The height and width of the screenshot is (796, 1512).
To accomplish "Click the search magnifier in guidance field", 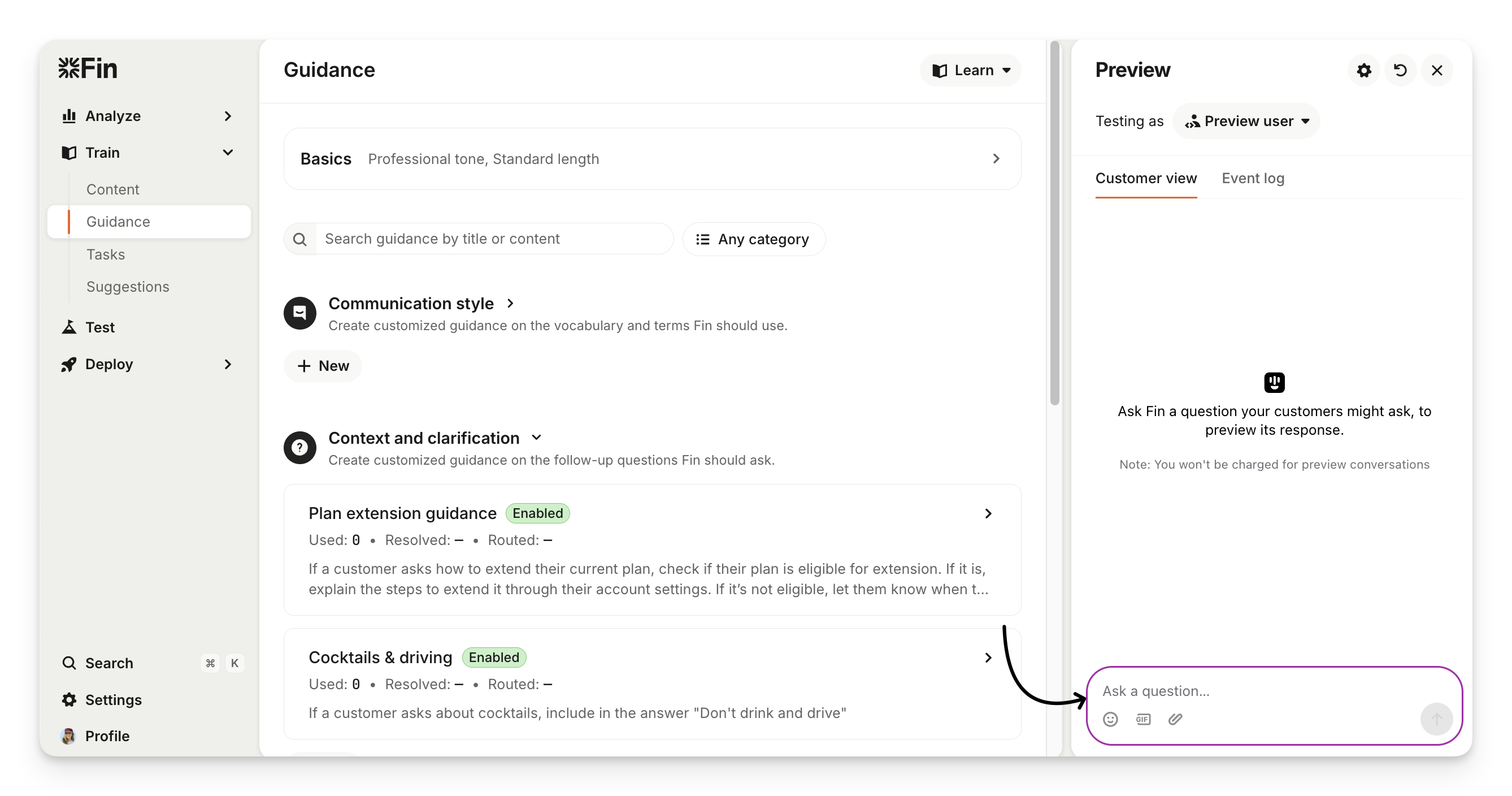I will point(300,239).
